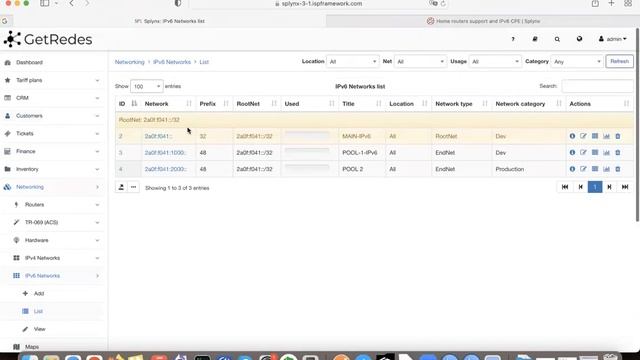Go to last page of table

(625, 187)
